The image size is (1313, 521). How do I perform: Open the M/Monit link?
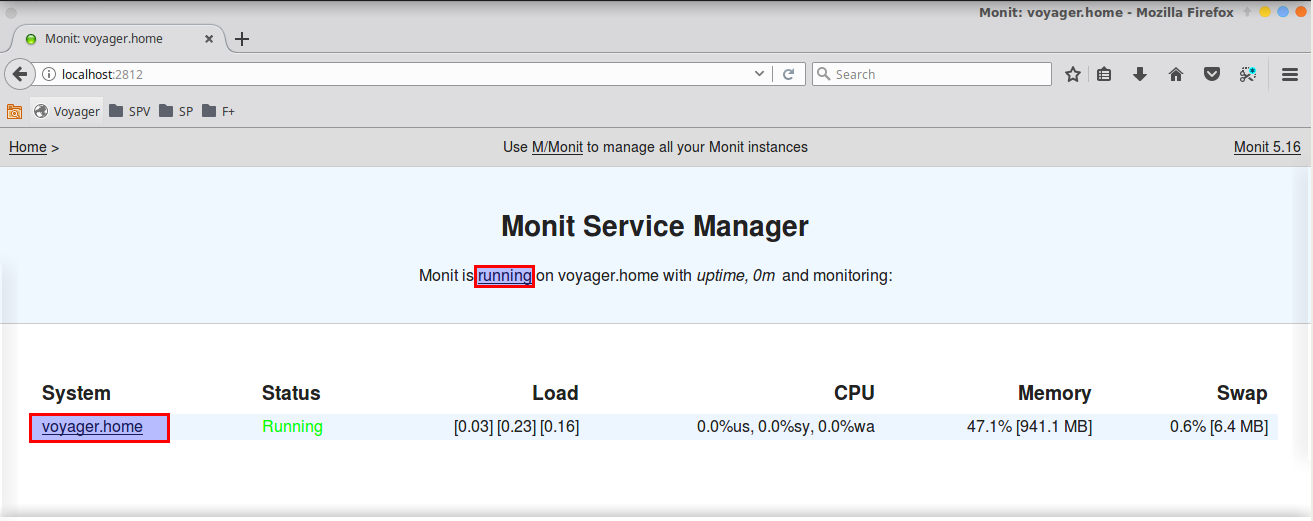[x=557, y=147]
